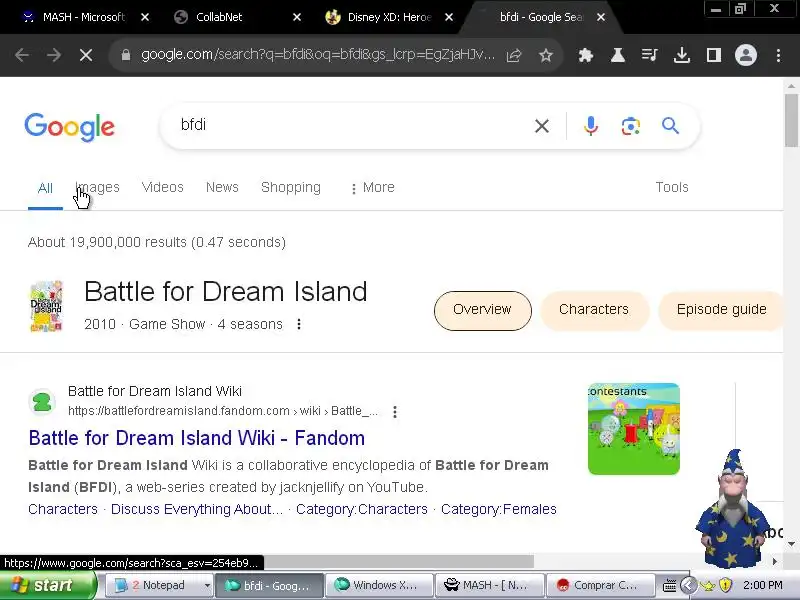Open the Images results tab

point(97,187)
